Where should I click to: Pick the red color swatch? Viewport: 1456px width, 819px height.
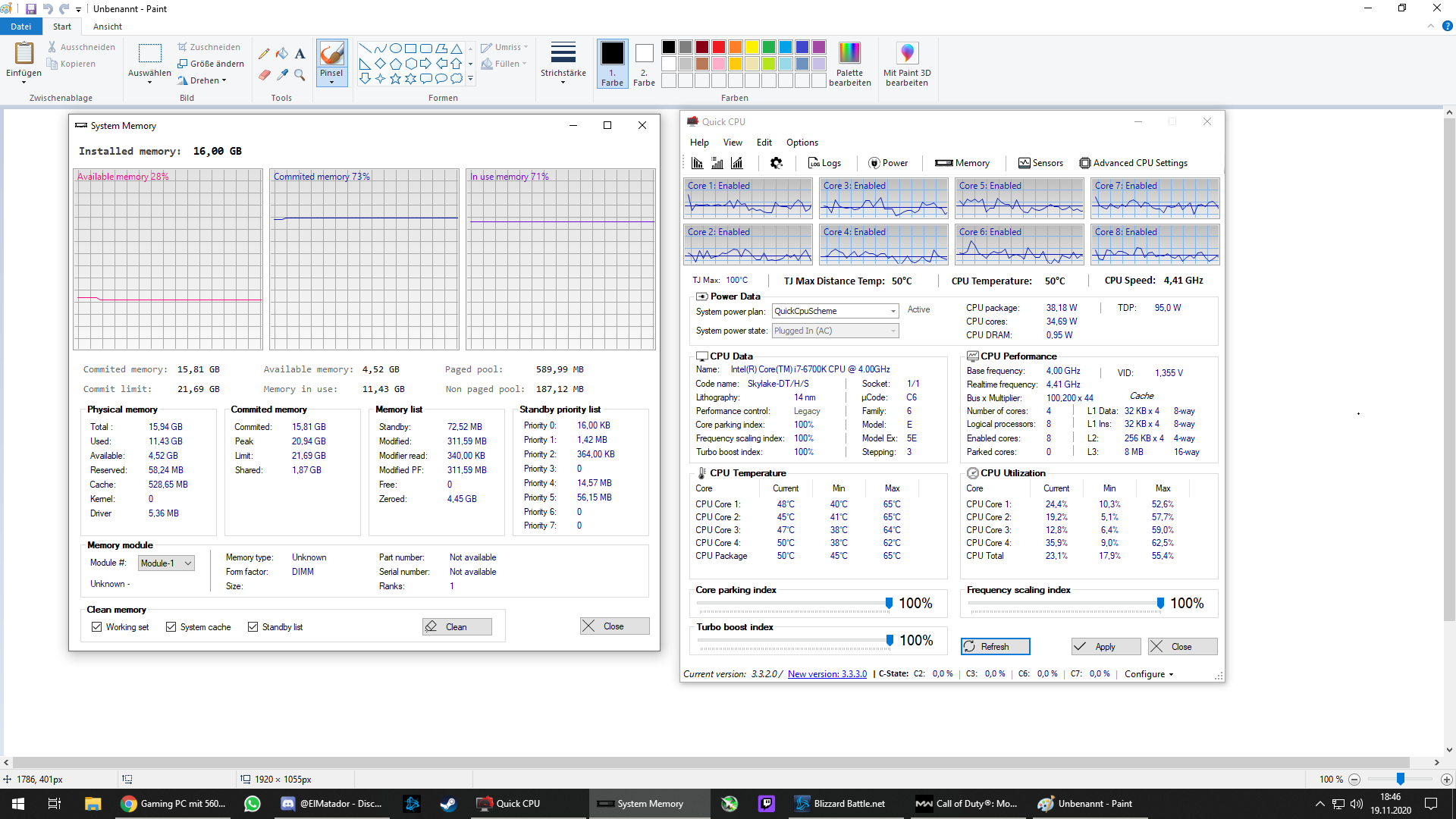coord(719,47)
